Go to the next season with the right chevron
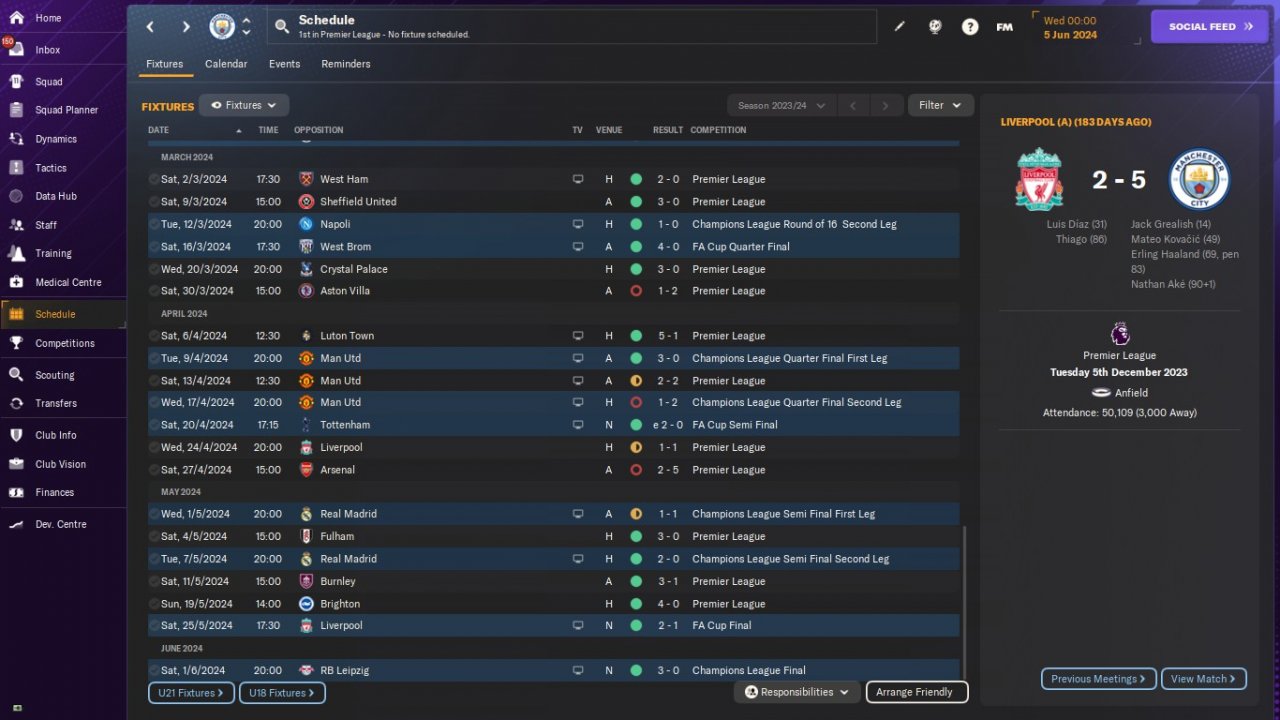 [x=885, y=105]
